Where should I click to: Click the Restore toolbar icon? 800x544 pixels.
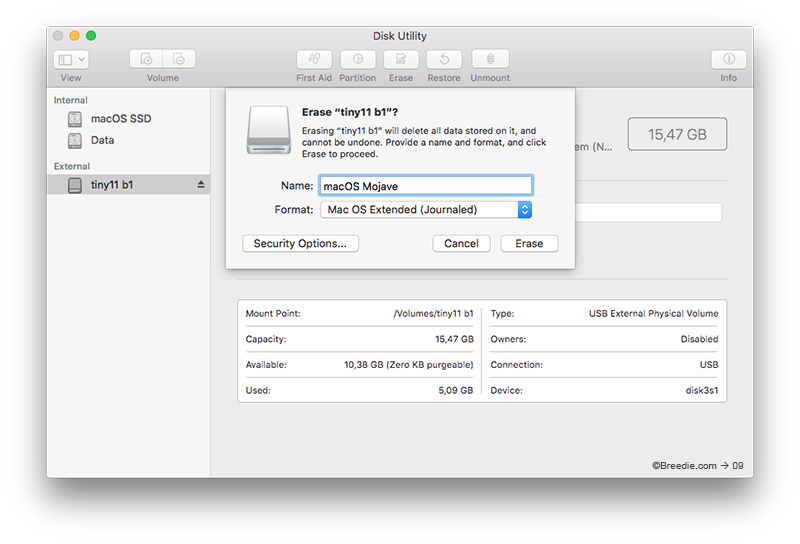[444, 59]
